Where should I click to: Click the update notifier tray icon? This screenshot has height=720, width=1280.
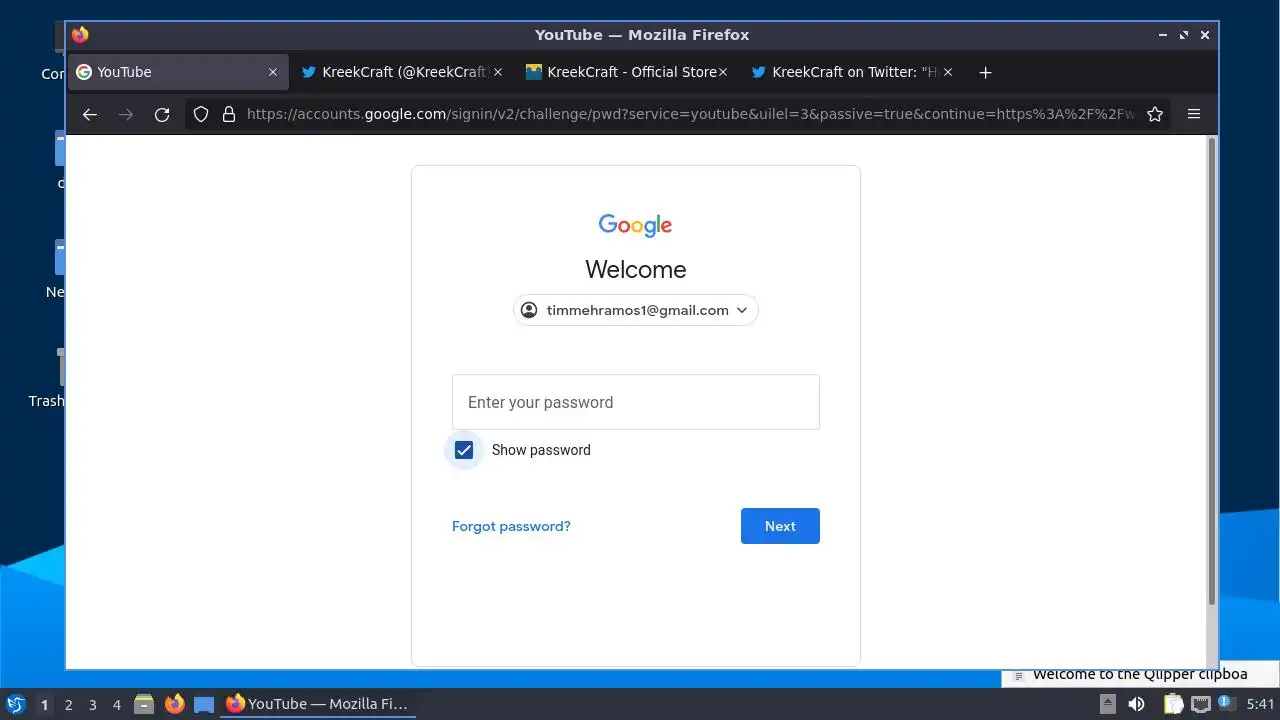[1227, 704]
